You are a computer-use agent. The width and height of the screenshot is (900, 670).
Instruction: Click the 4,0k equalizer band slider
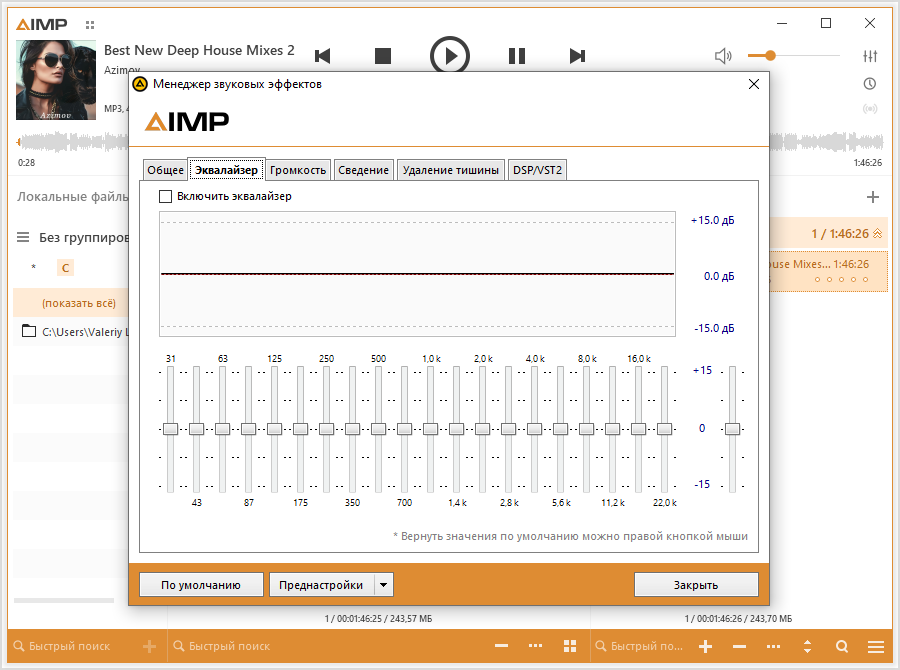pos(534,429)
